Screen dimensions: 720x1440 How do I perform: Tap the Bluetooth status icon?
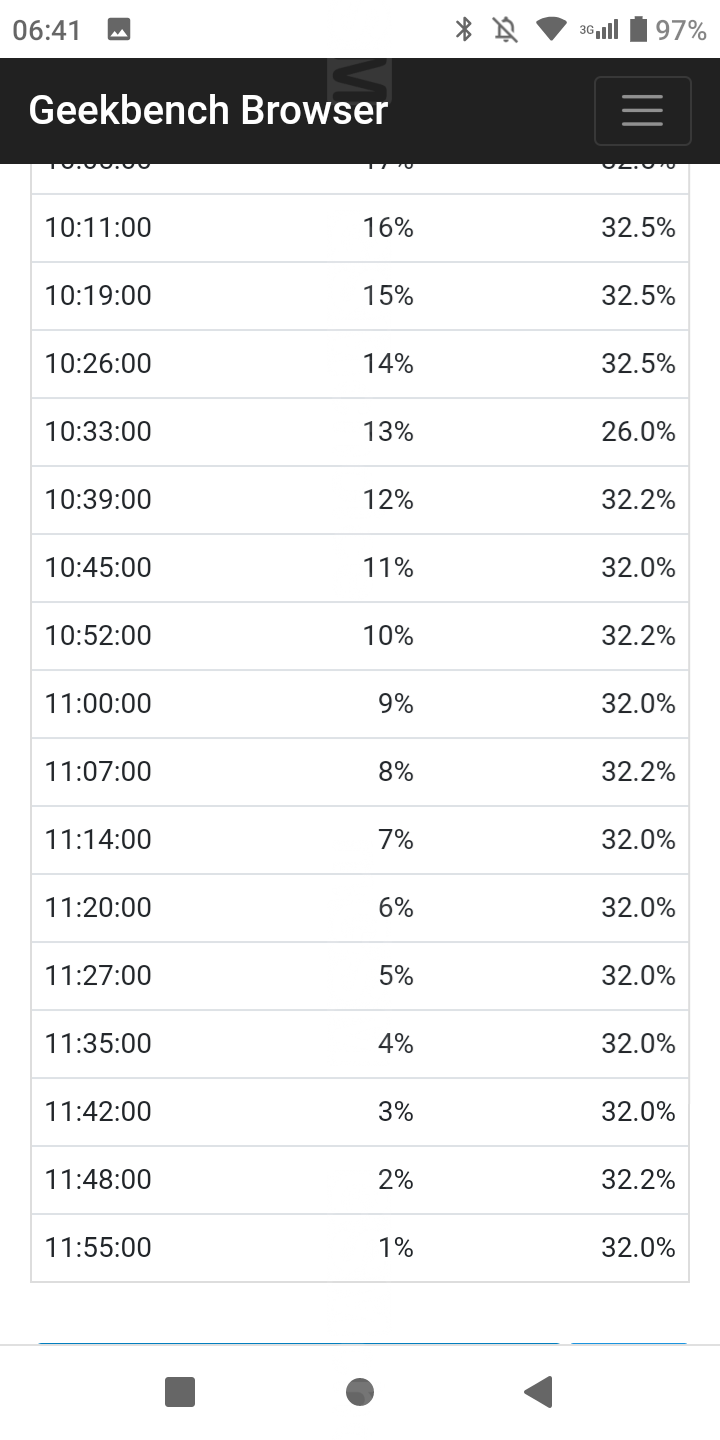click(x=464, y=30)
